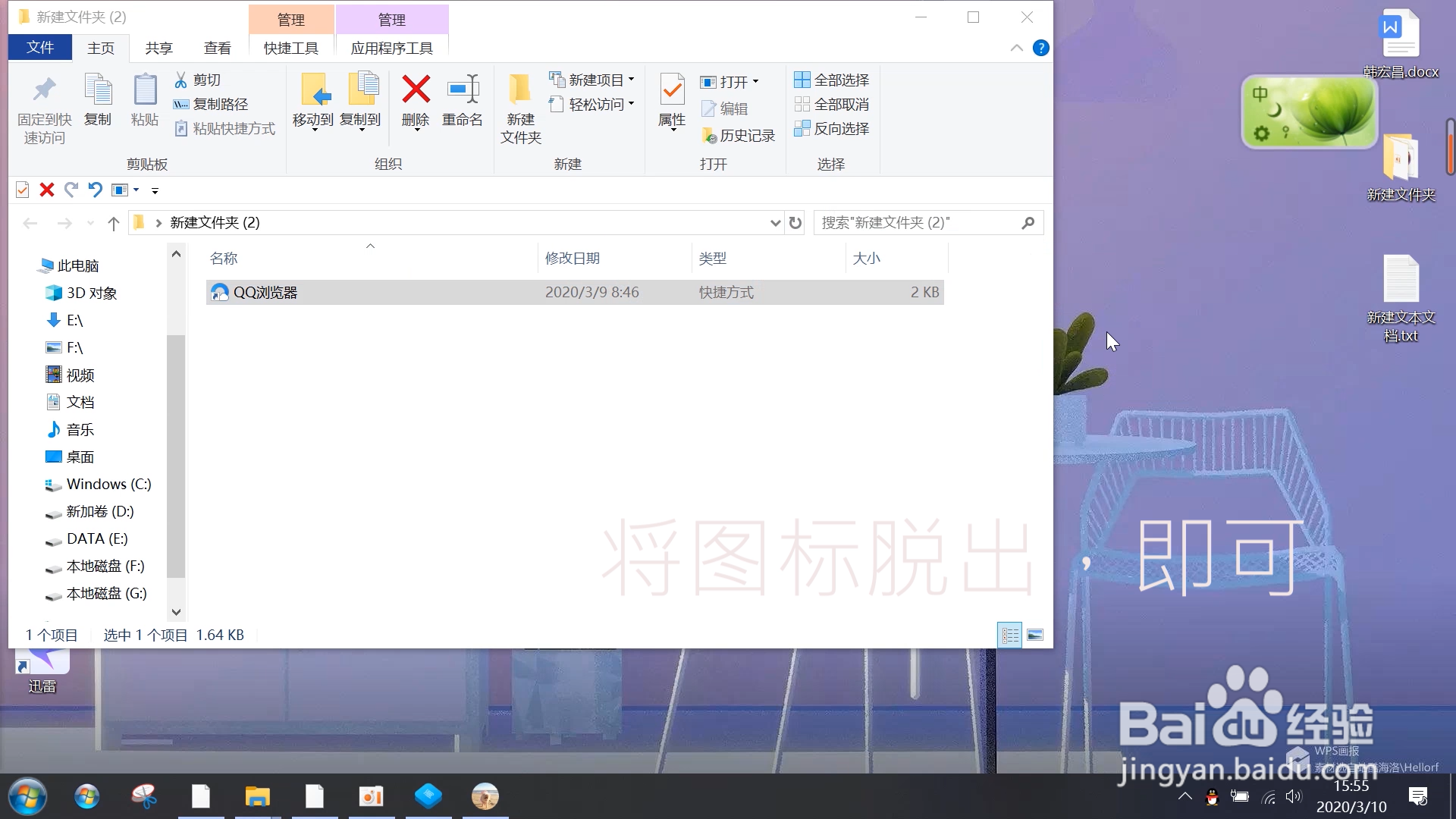Open the Properties icon in ribbon
The width and height of the screenshot is (1456, 819).
(x=672, y=91)
